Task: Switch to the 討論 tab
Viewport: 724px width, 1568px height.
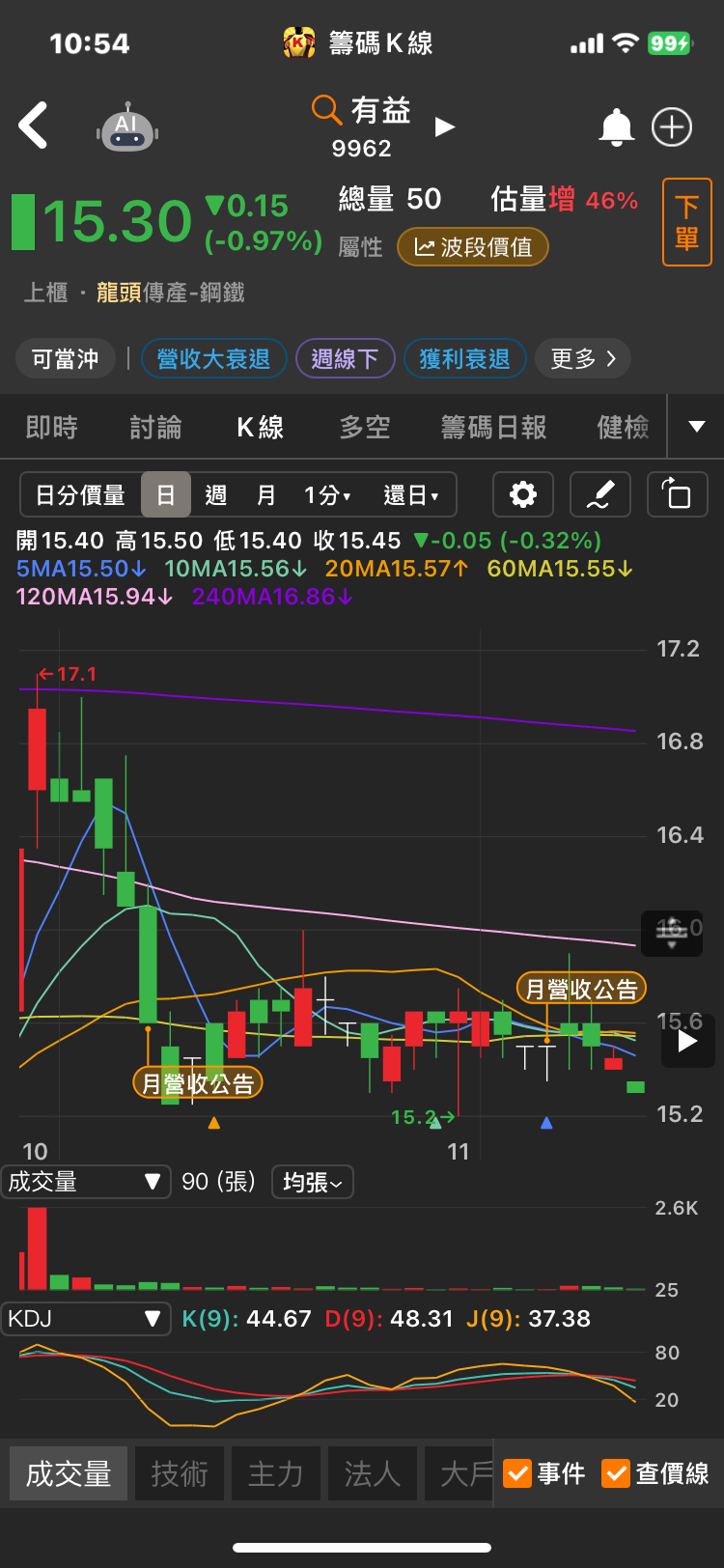Action: pyautogui.click(x=156, y=427)
